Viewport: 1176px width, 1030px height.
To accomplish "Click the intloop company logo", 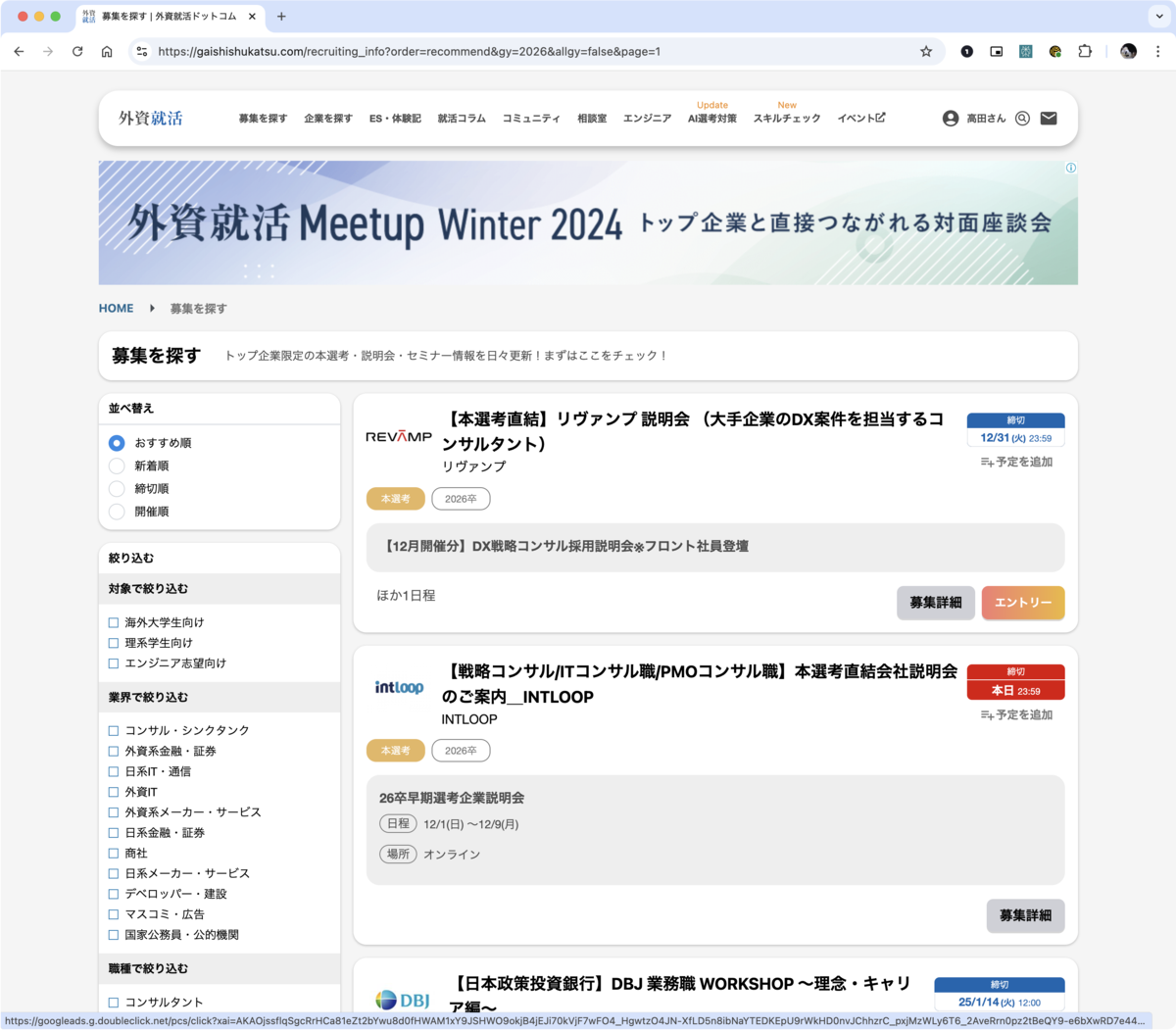I will 399,687.
